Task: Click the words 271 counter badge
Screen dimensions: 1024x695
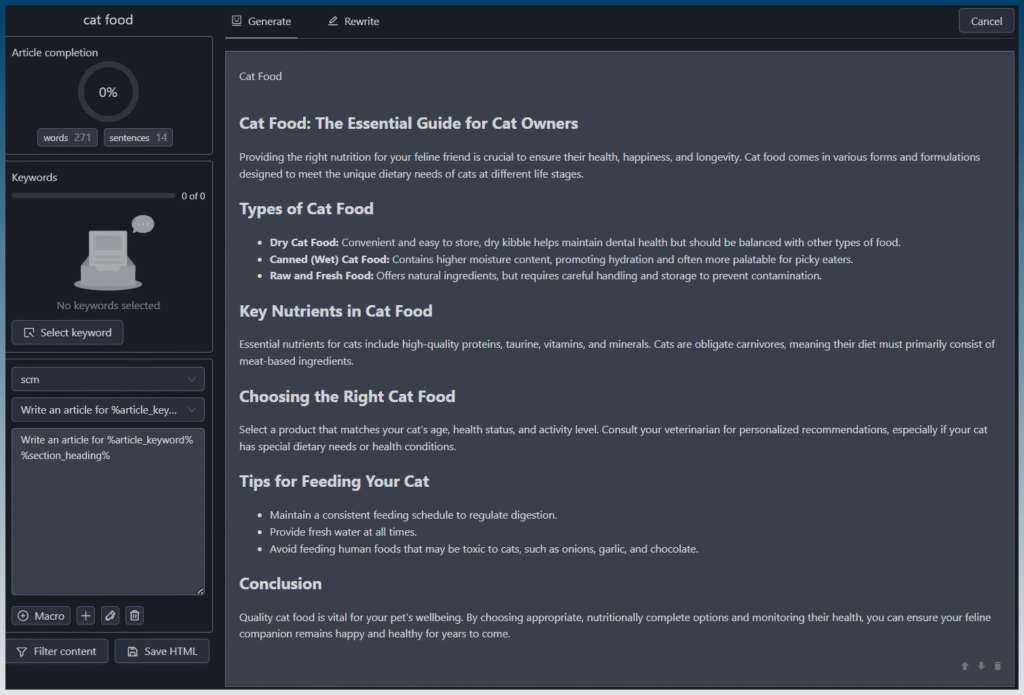Action: click(x=67, y=138)
